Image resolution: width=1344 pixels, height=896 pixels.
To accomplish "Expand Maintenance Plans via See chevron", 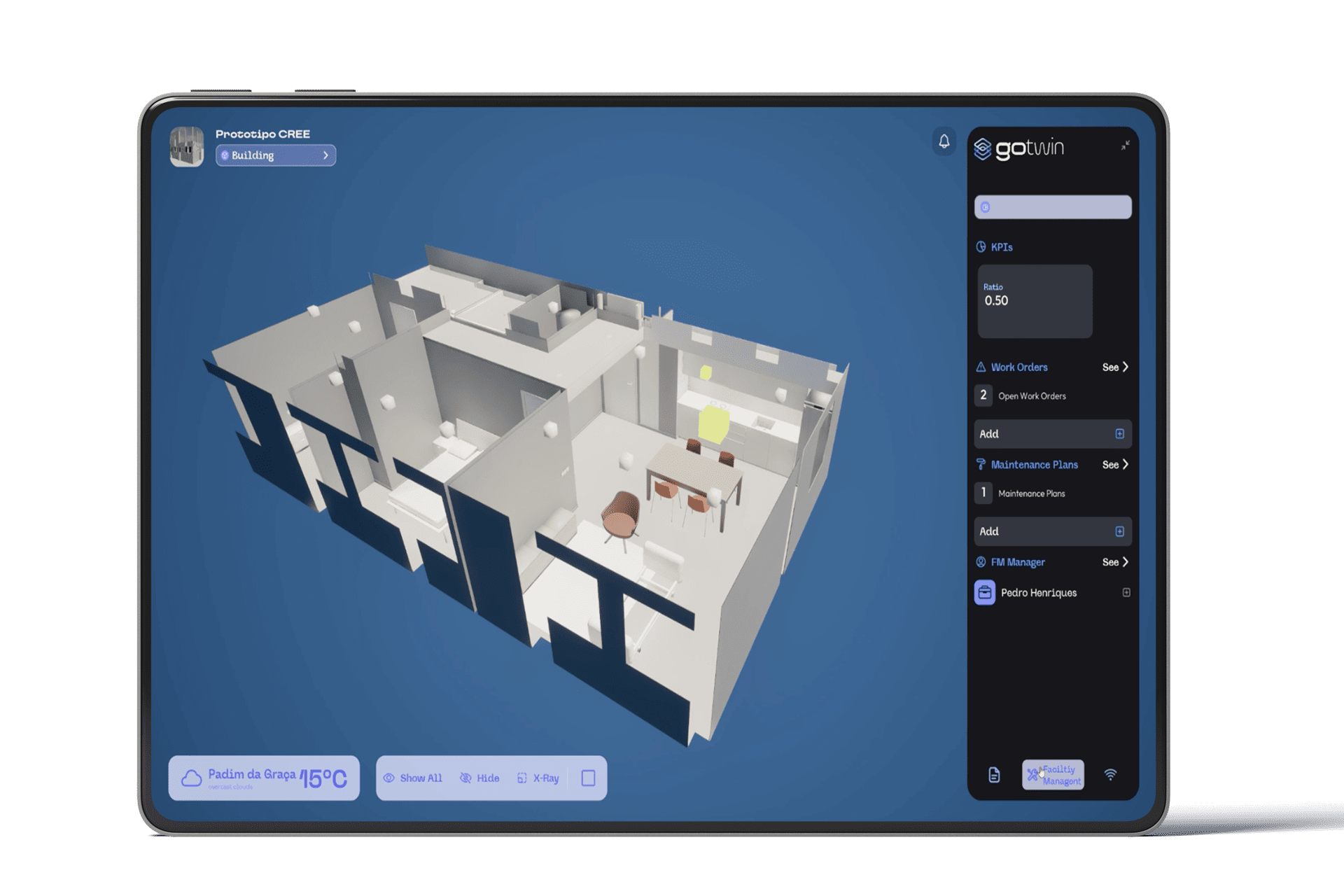I will [x=1115, y=465].
